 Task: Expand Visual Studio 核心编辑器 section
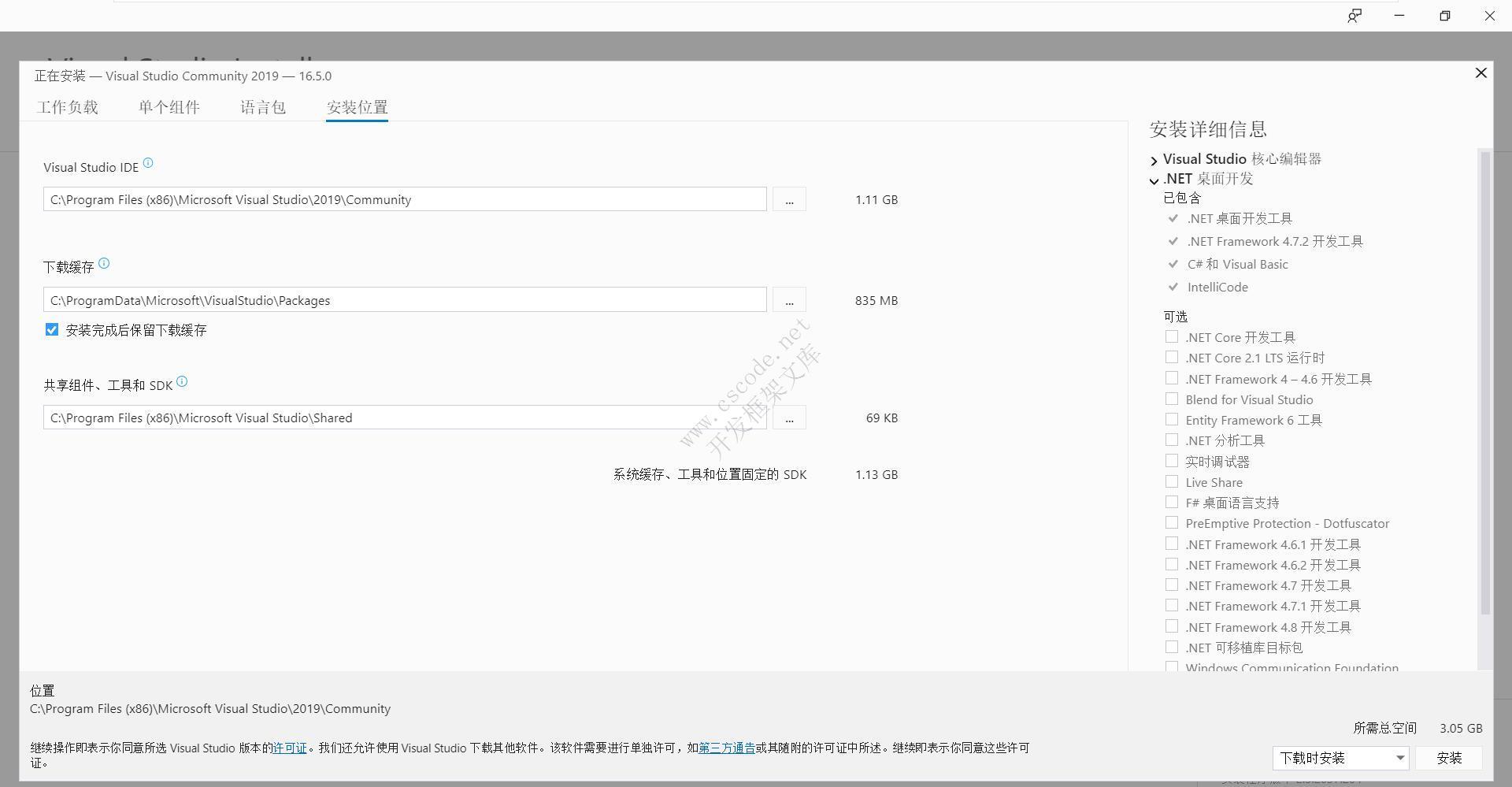(1154, 160)
